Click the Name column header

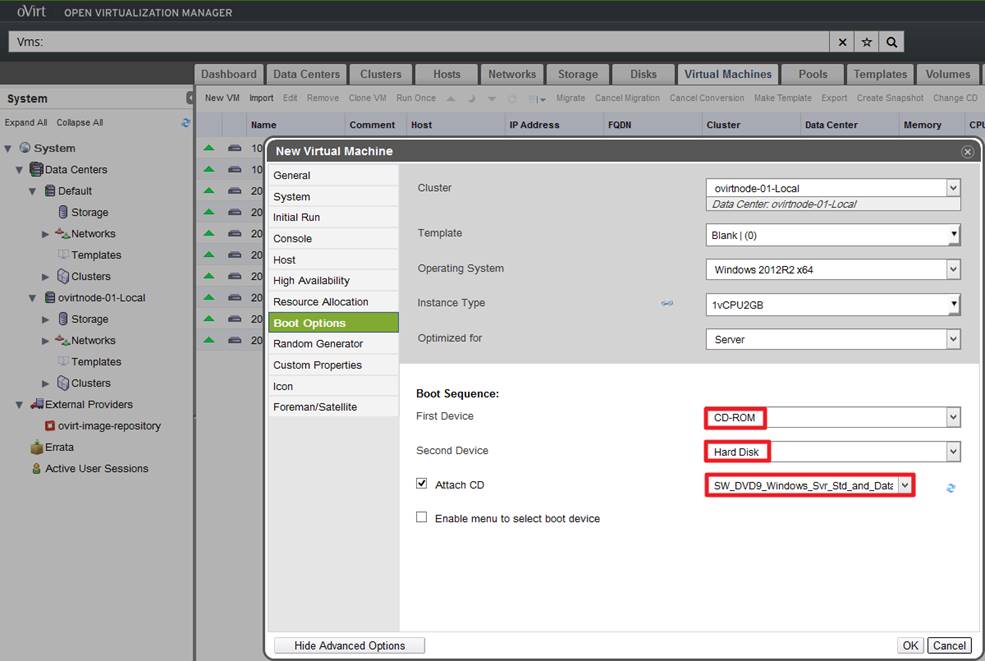(264, 125)
